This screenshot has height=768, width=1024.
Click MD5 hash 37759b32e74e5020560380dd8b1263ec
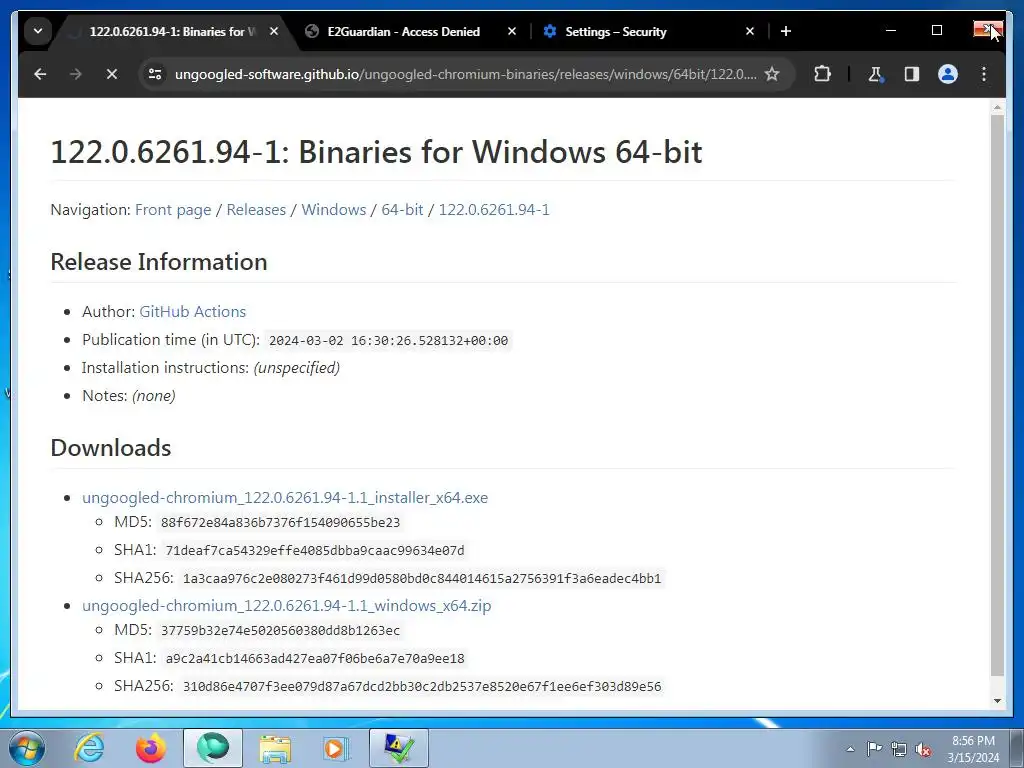click(x=280, y=631)
